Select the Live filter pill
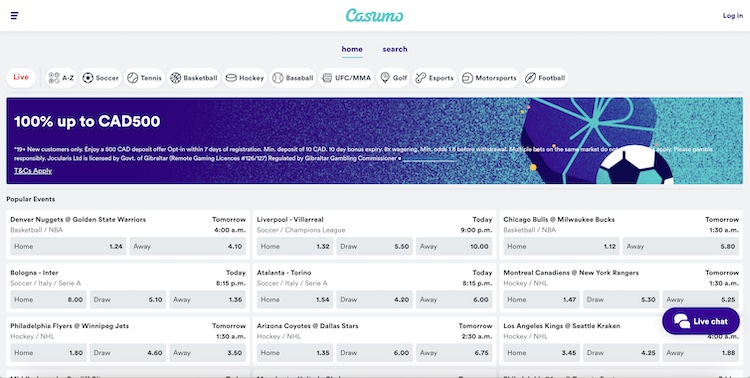This screenshot has height=378, width=750. 21,78
